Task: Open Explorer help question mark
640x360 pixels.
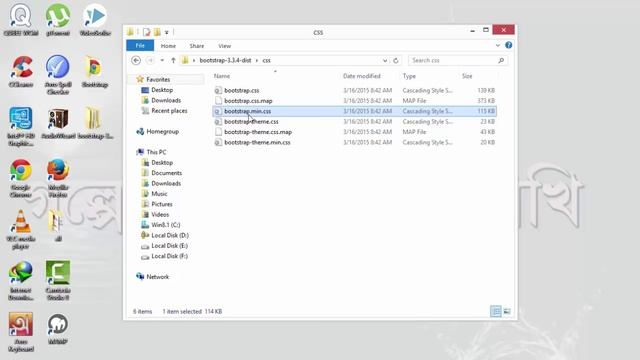Action: (x=509, y=45)
